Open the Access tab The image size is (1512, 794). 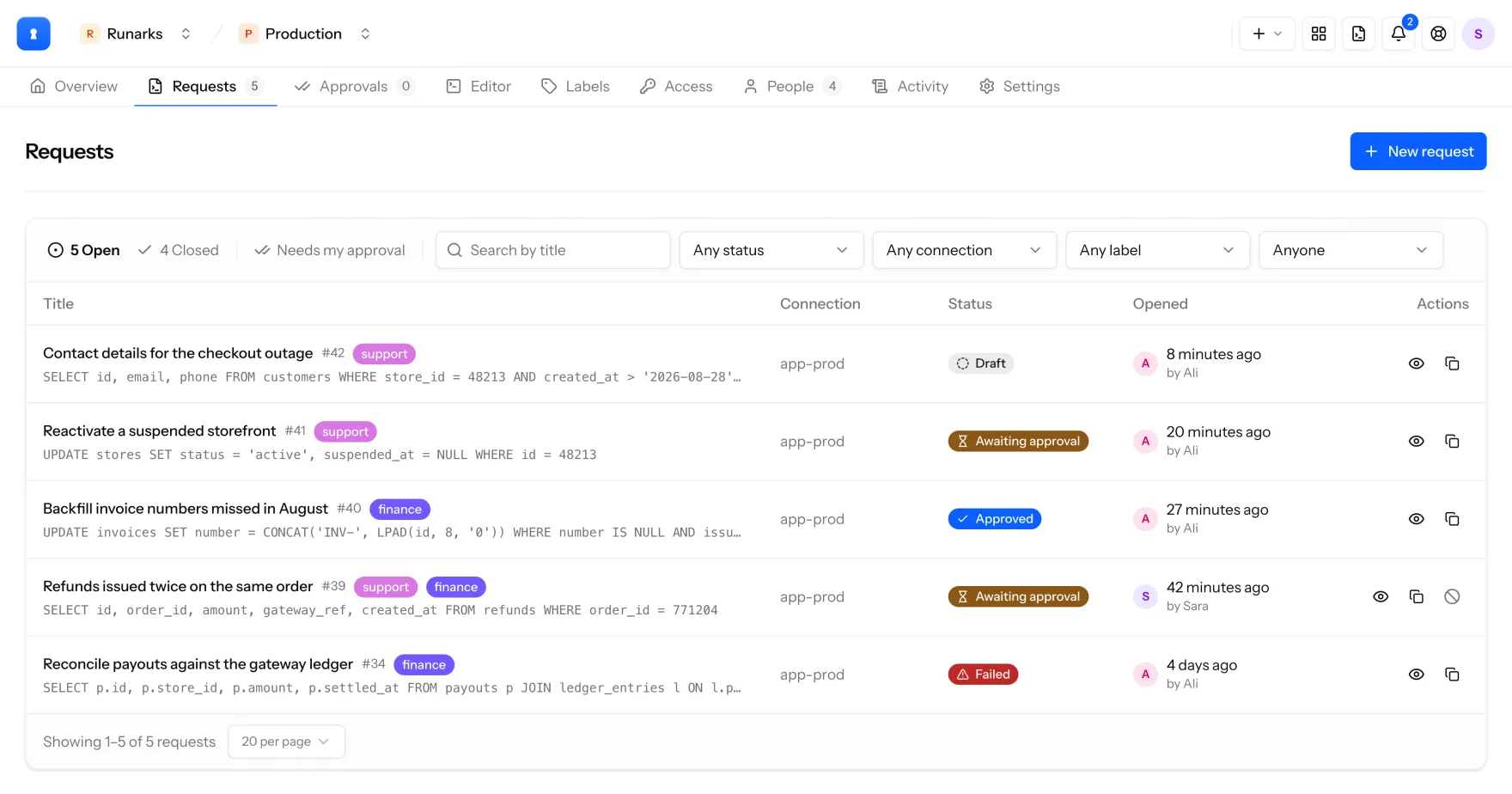point(676,86)
